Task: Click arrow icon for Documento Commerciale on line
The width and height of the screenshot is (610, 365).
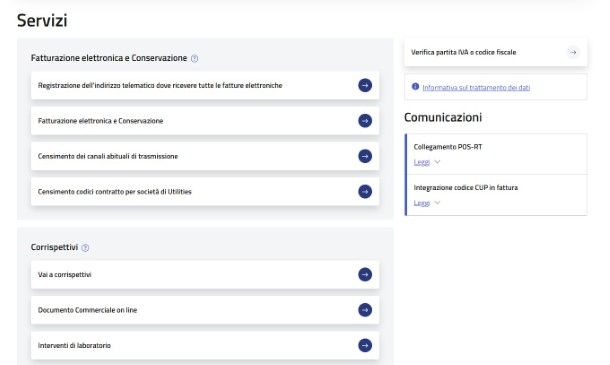Action: pyautogui.click(x=365, y=310)
